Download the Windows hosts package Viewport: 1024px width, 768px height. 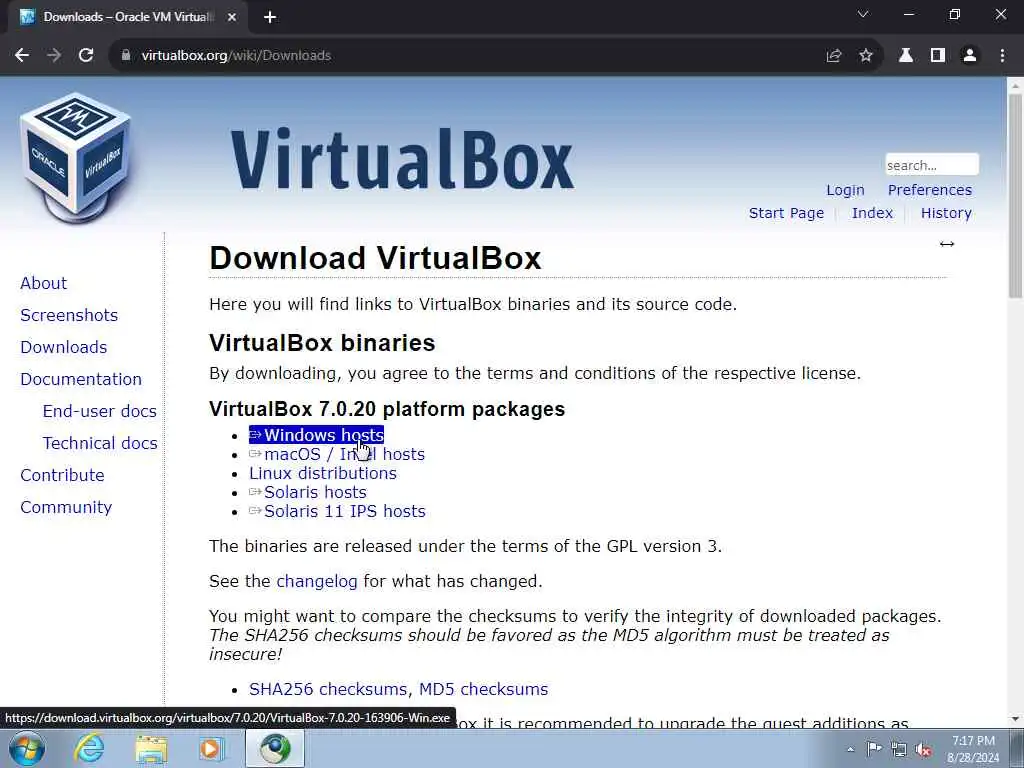click(x=316, y=435)
